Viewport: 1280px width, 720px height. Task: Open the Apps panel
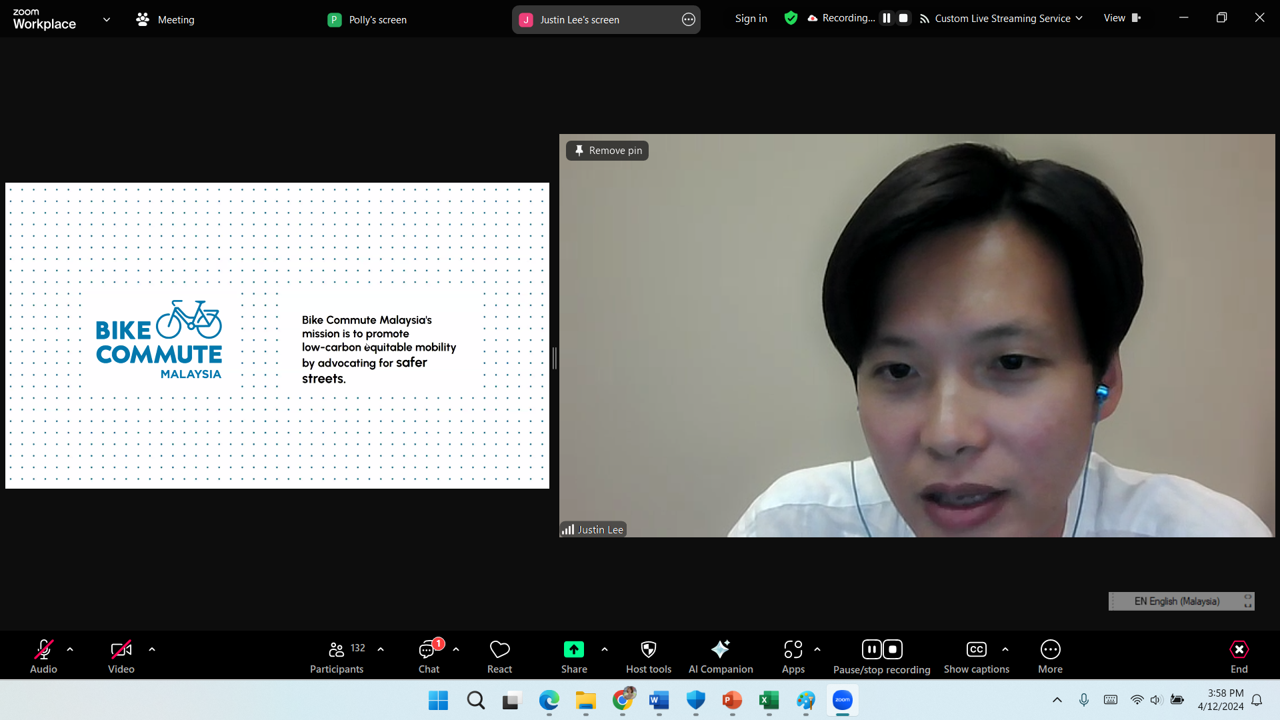tap(793, 656)
